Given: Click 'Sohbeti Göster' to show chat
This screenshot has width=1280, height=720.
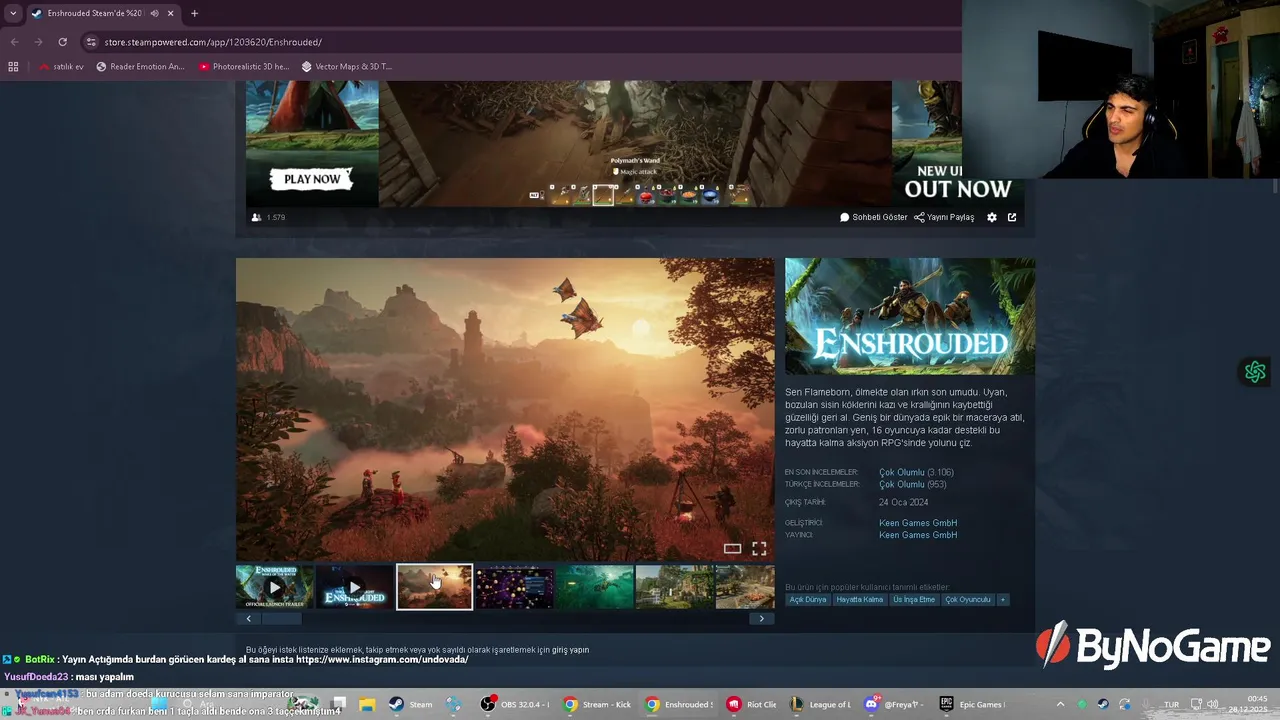Looking at the screenshot, I should [x=874, y=217].
